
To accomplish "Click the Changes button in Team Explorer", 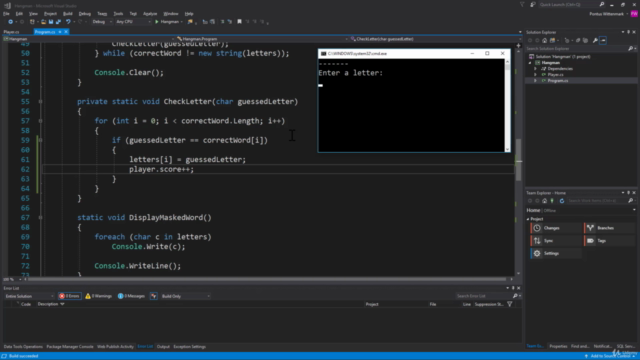I will pyautogui.click(x=556, y=228).
